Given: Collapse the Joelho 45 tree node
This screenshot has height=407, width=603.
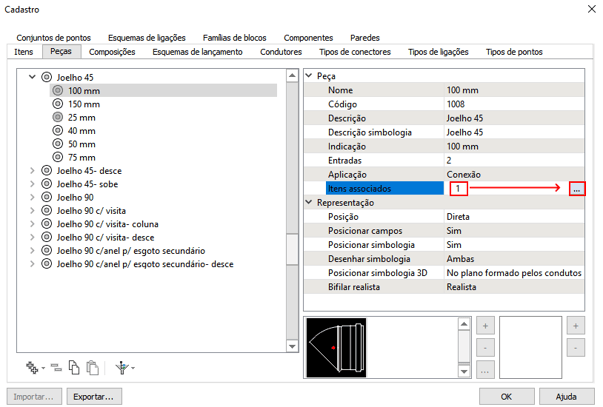Looking at the screenshot, I should [32, 76].
